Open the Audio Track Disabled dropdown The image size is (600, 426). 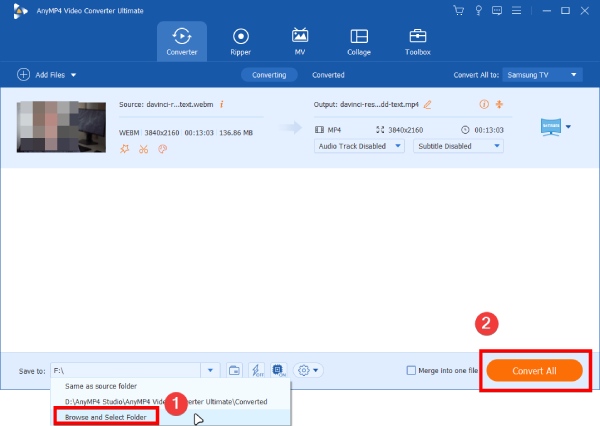pos(359,146)
